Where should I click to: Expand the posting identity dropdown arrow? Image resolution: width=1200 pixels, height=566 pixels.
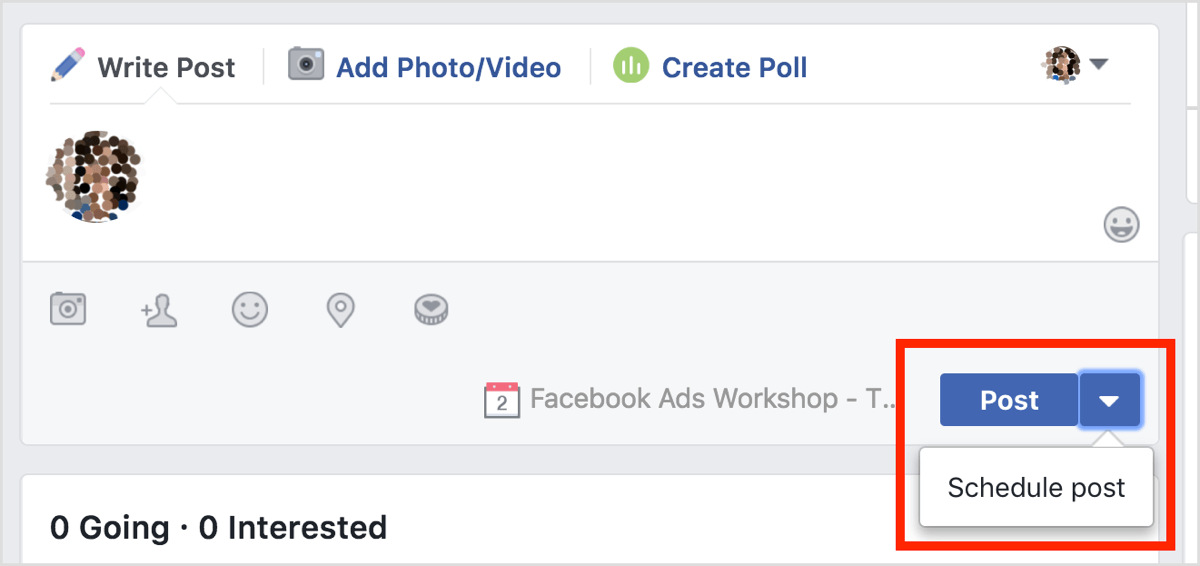coord(1099,65)
